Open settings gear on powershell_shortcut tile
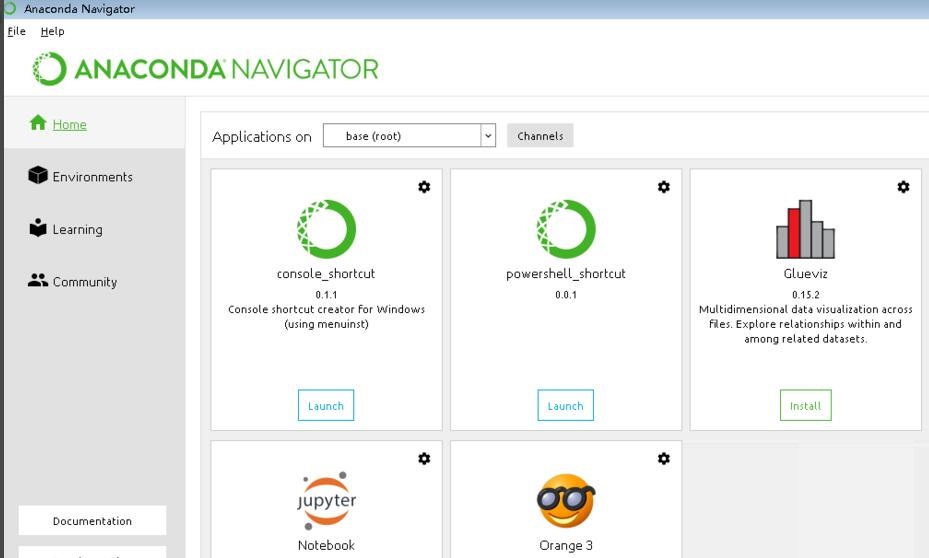 (x=663, y=187)
